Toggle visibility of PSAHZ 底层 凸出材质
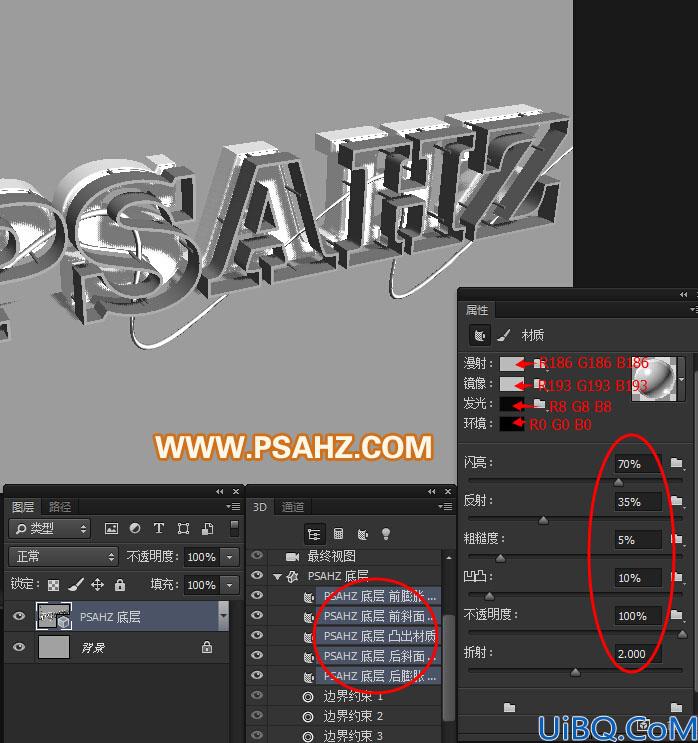The image size is (698, 743). tap(257, 635)
